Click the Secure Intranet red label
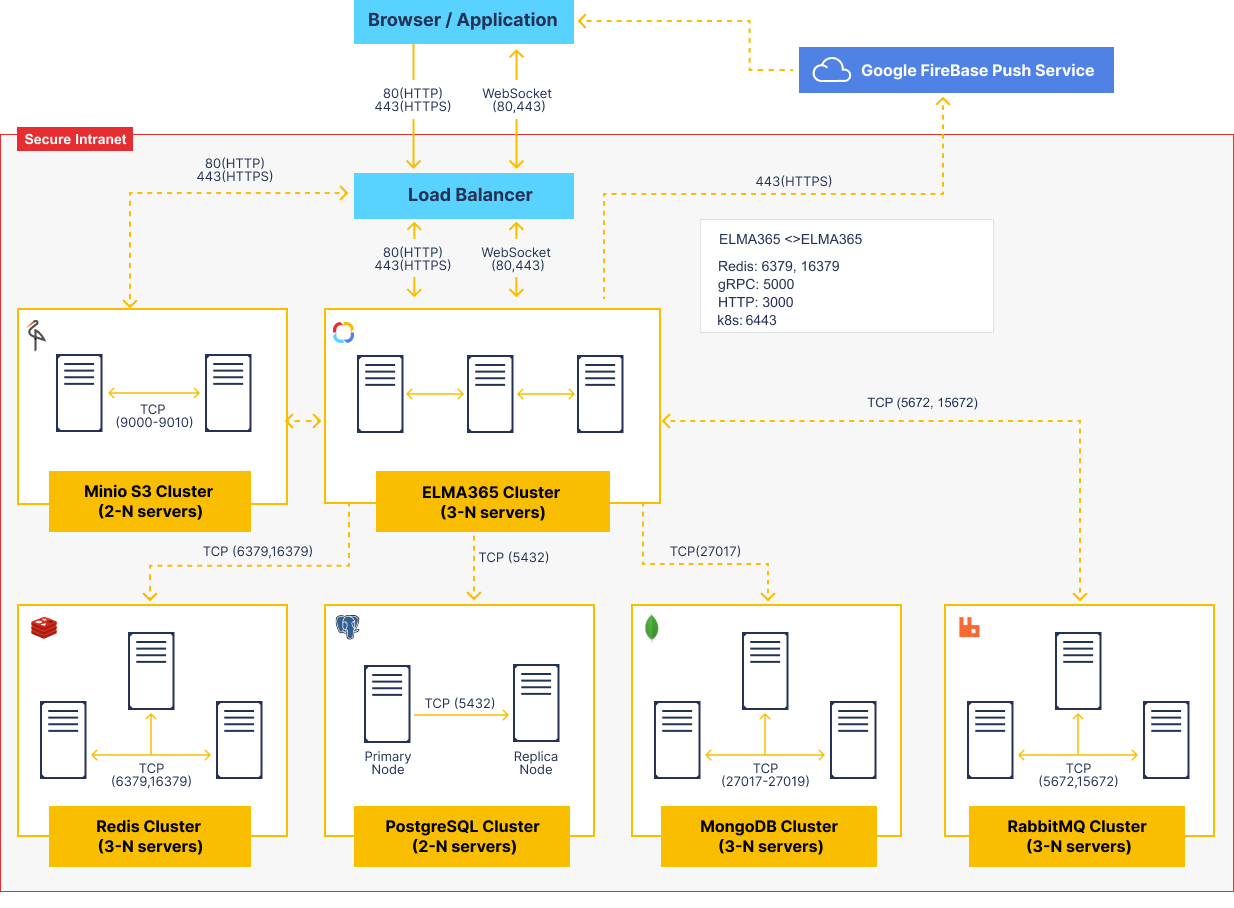1234x908 pixels. [x=75, y=140]
